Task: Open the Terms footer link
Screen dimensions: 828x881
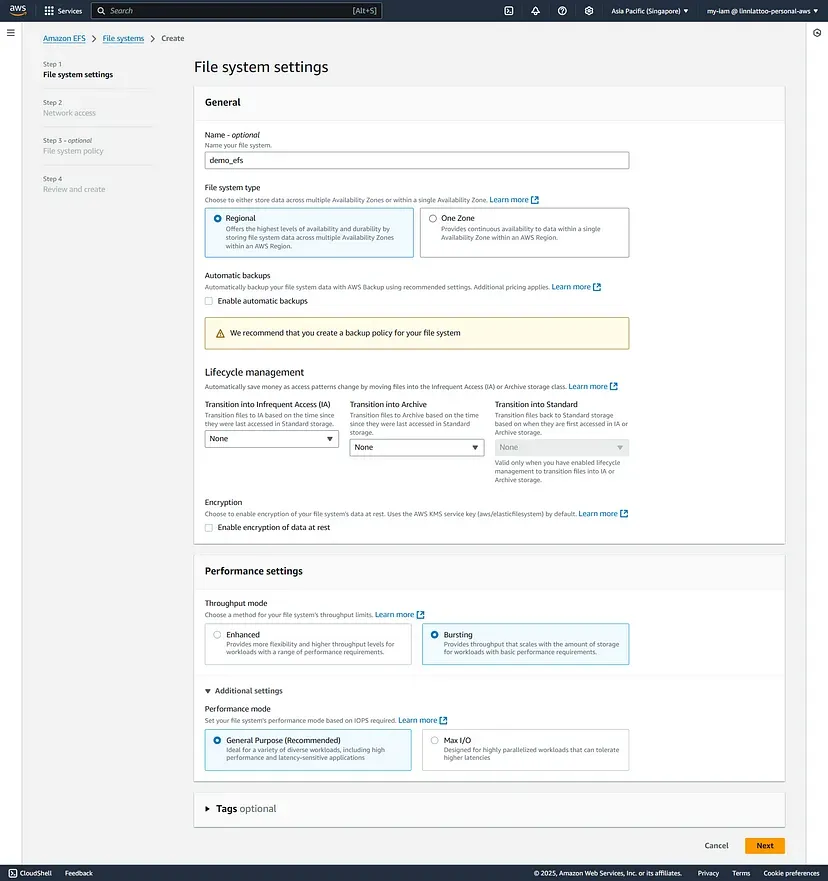Action: click(x=741, y=873)
